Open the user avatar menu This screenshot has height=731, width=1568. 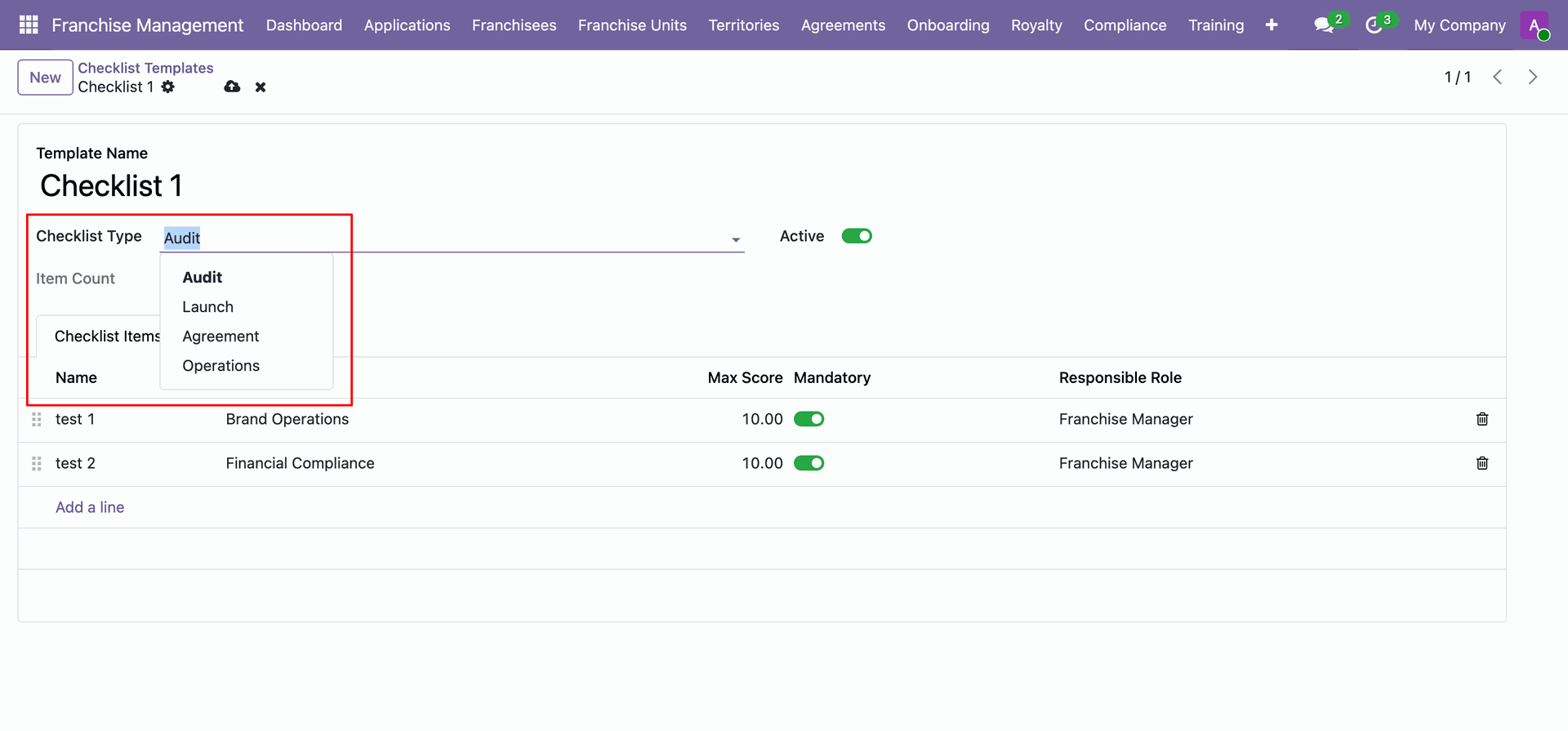point(1535,25)
